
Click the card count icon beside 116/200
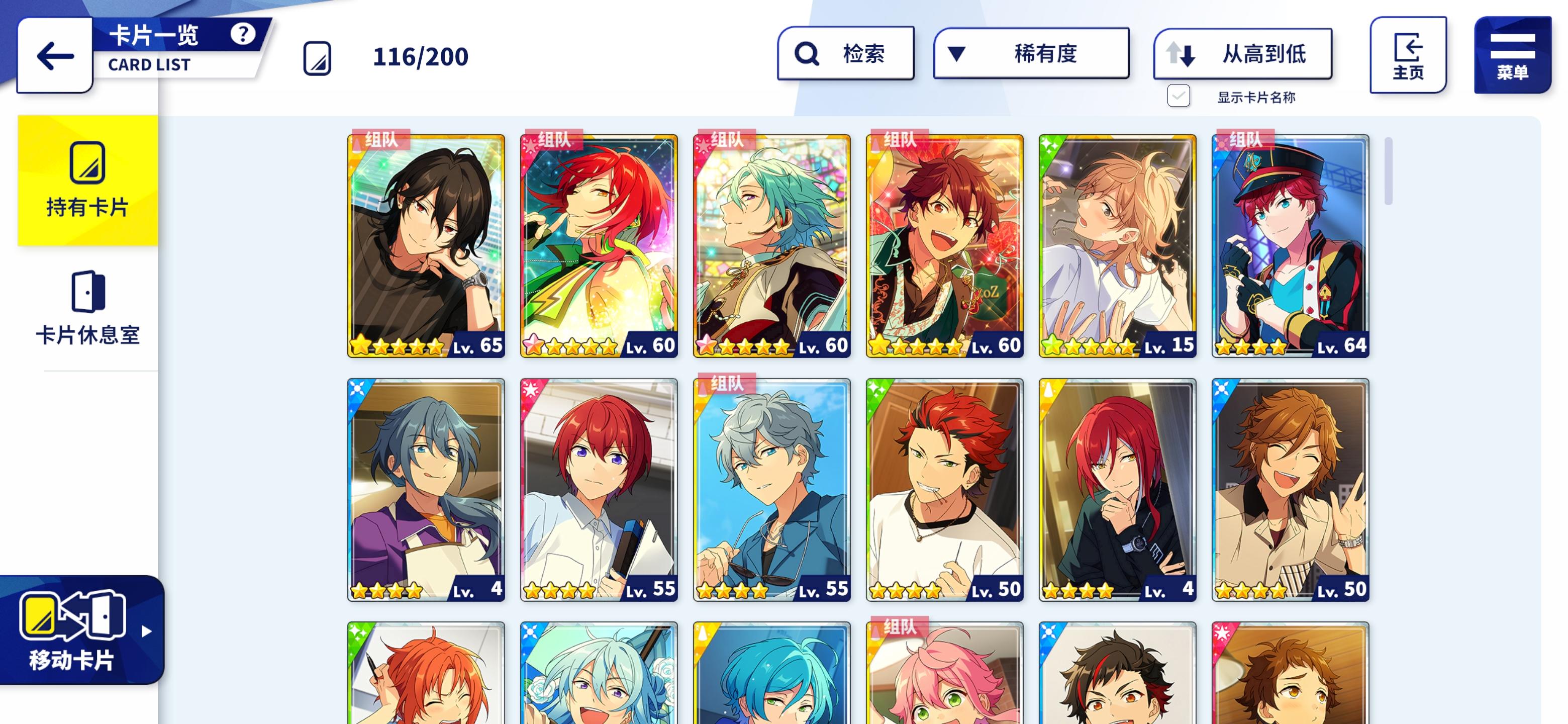tap(317, 58)
